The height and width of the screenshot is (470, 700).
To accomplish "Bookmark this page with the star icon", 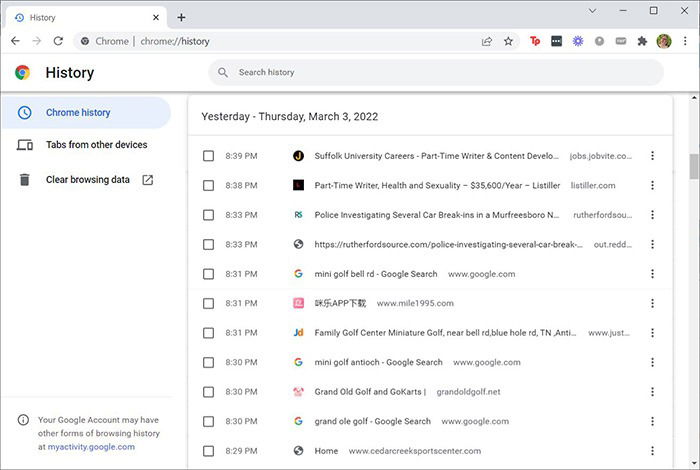I will click(508, 41).
